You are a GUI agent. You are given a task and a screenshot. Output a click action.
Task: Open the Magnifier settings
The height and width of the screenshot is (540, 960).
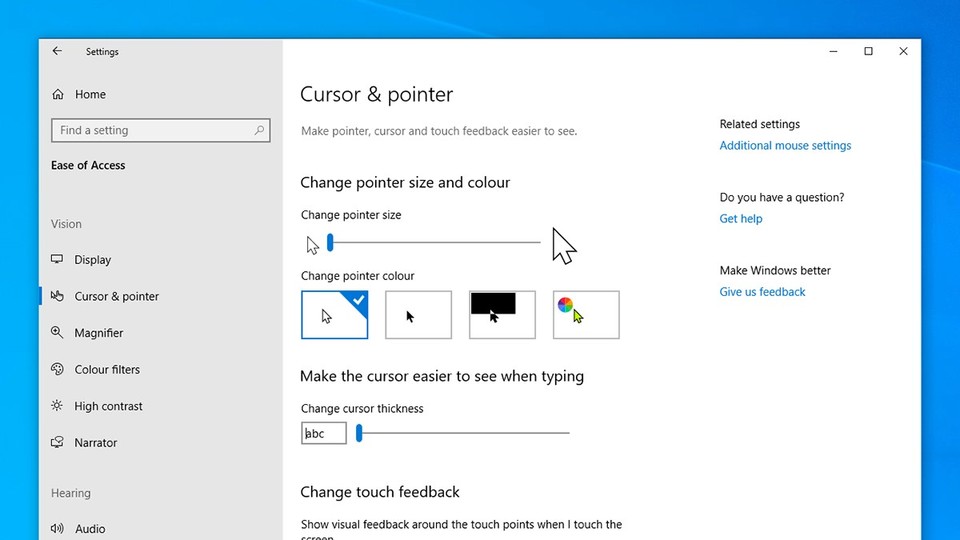(99, 333)
